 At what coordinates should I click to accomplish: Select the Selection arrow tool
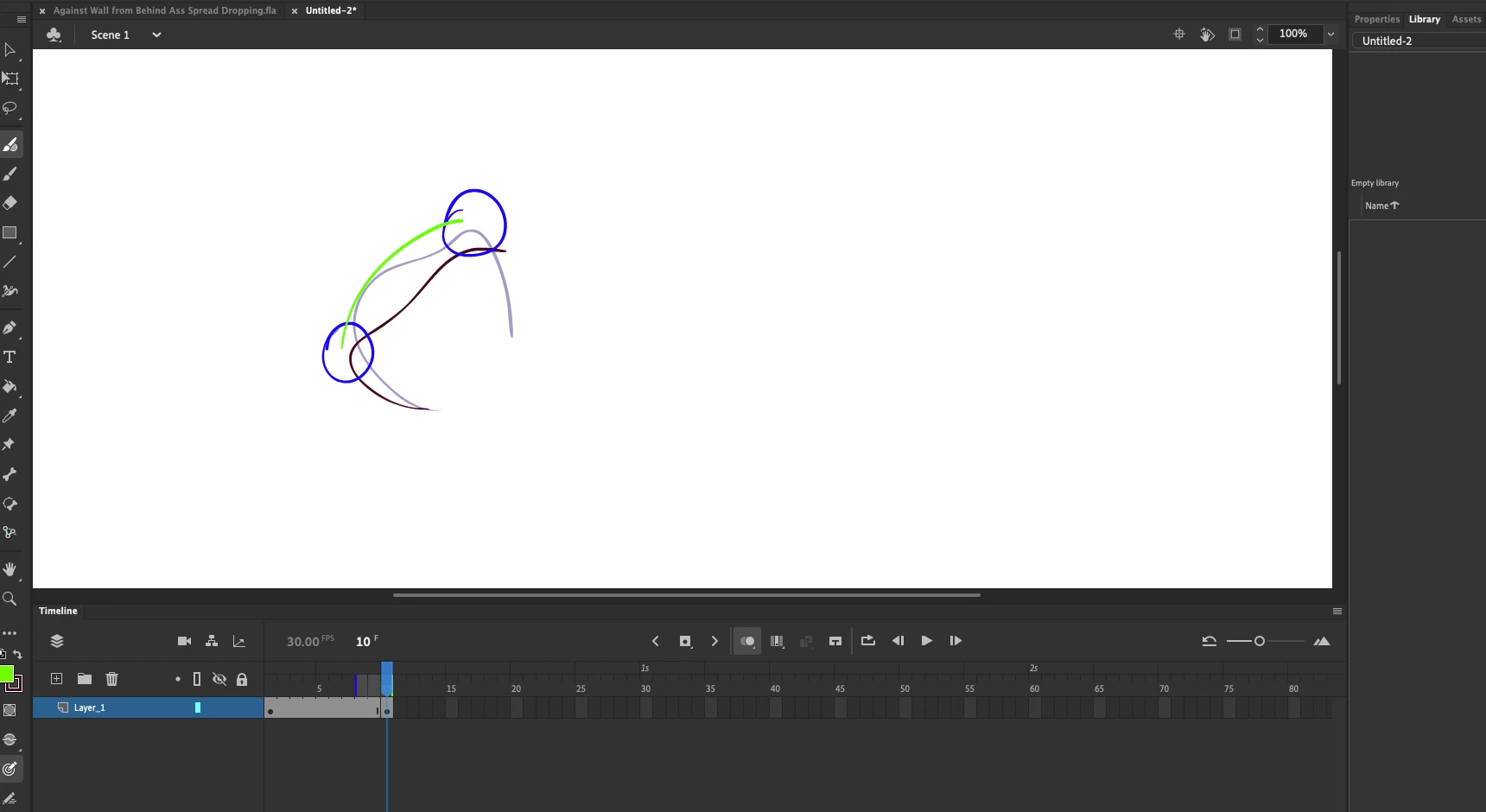pyautogui.click(x=10, y=50)
